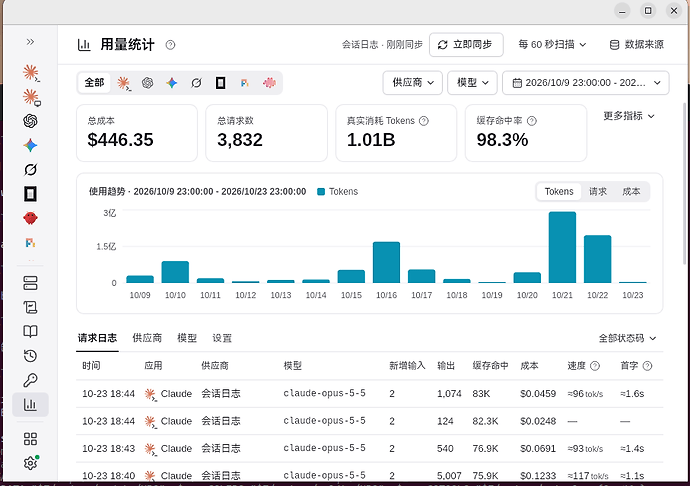Expand the sidebar with the double-chevron icon

[x=30, y=42]
